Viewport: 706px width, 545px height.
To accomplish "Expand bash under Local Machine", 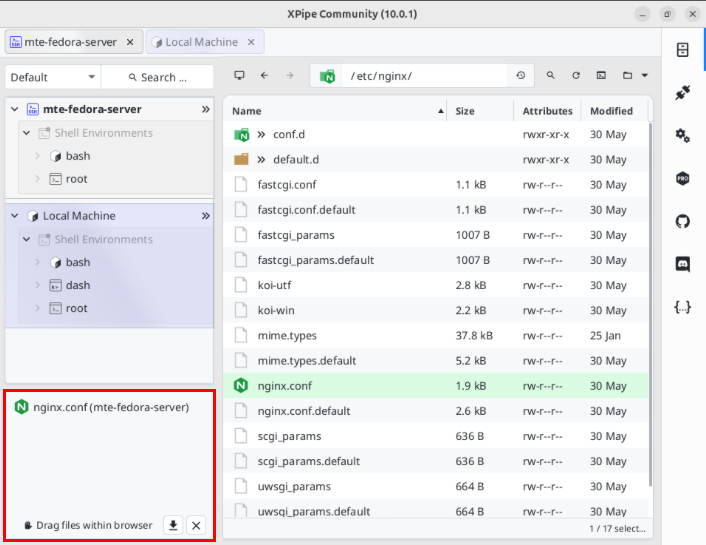I will 37,262.
